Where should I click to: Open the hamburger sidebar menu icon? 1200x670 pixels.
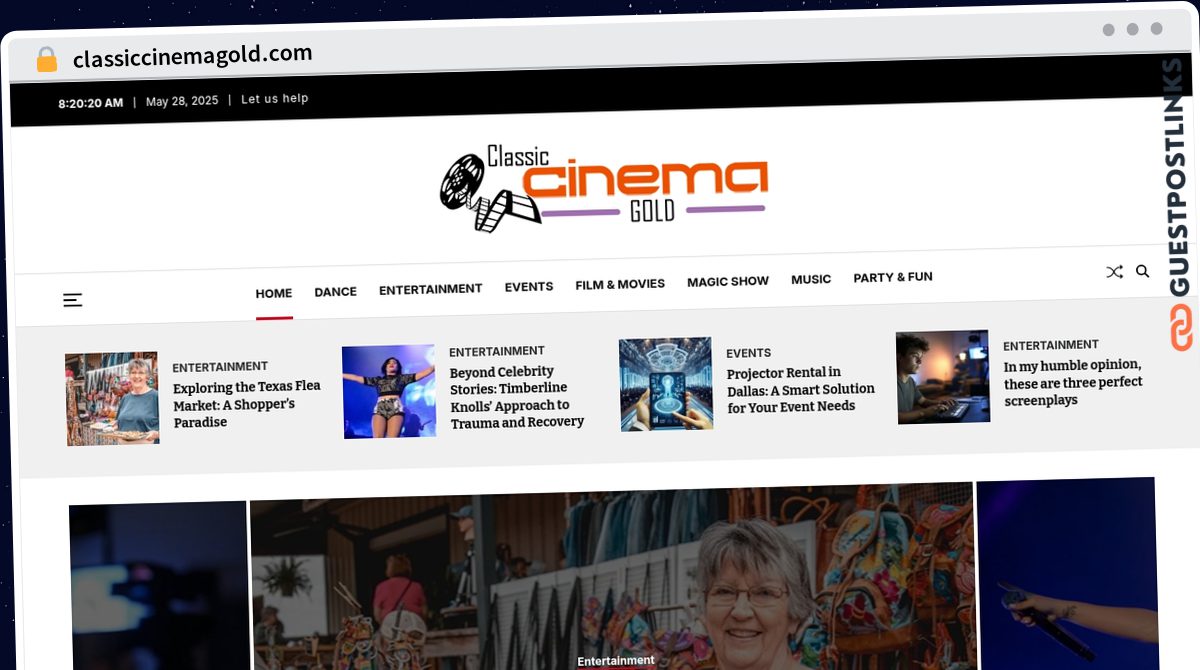(x=73, y=300)
